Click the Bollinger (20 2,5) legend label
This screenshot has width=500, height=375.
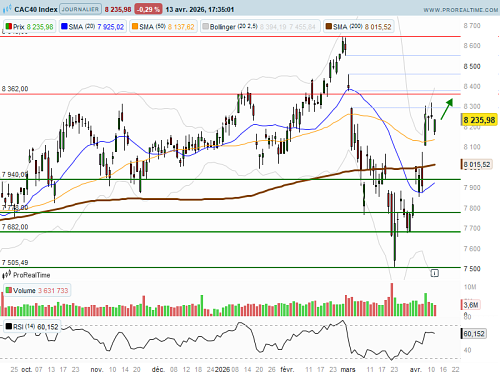(x=234, y=27)
